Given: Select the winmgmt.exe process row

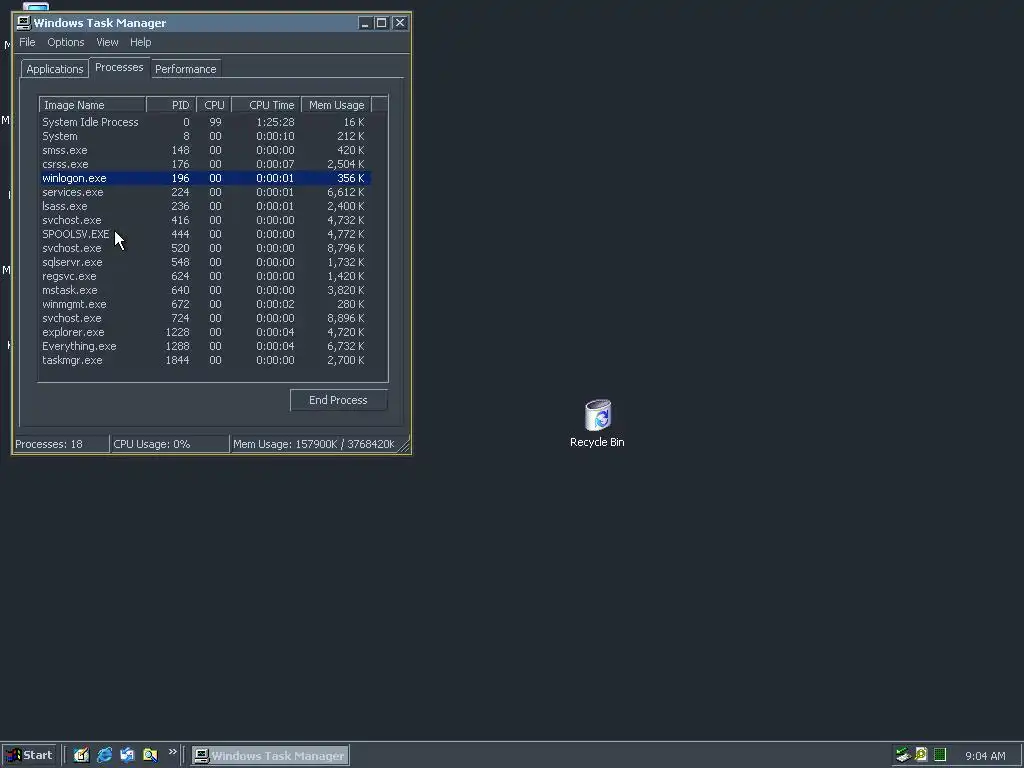Looking at the screenshot, I should 205,304.
